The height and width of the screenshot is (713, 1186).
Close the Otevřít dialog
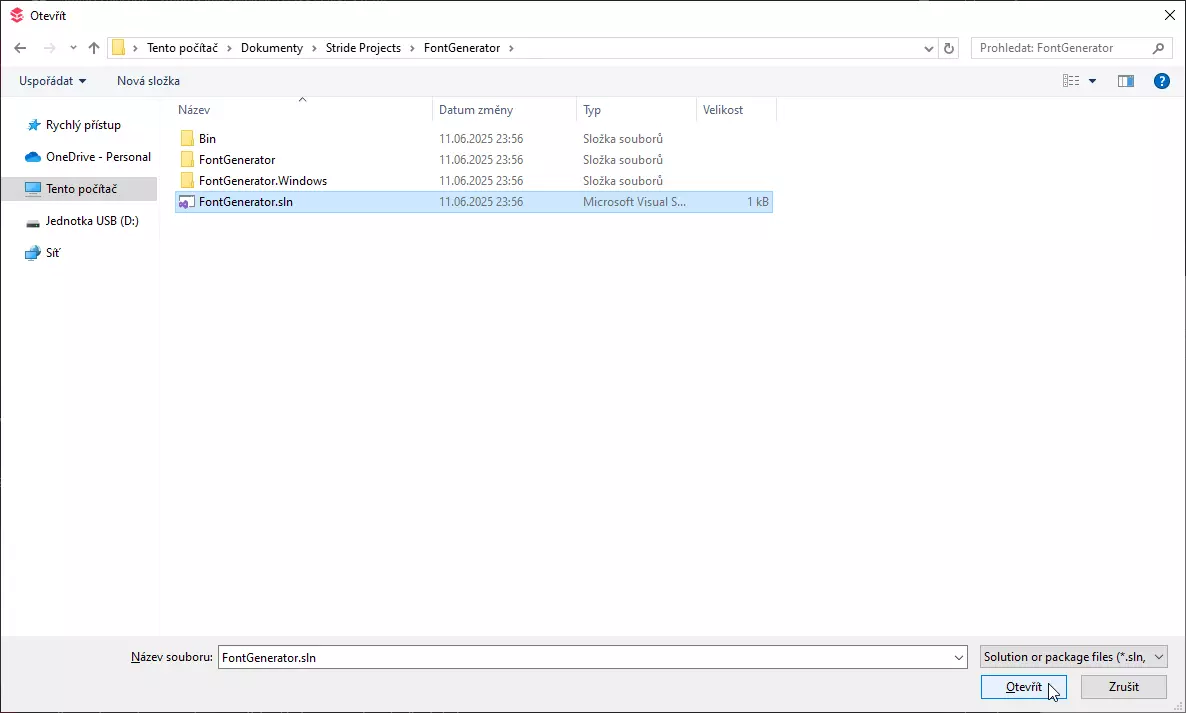tap(1169, 15)
